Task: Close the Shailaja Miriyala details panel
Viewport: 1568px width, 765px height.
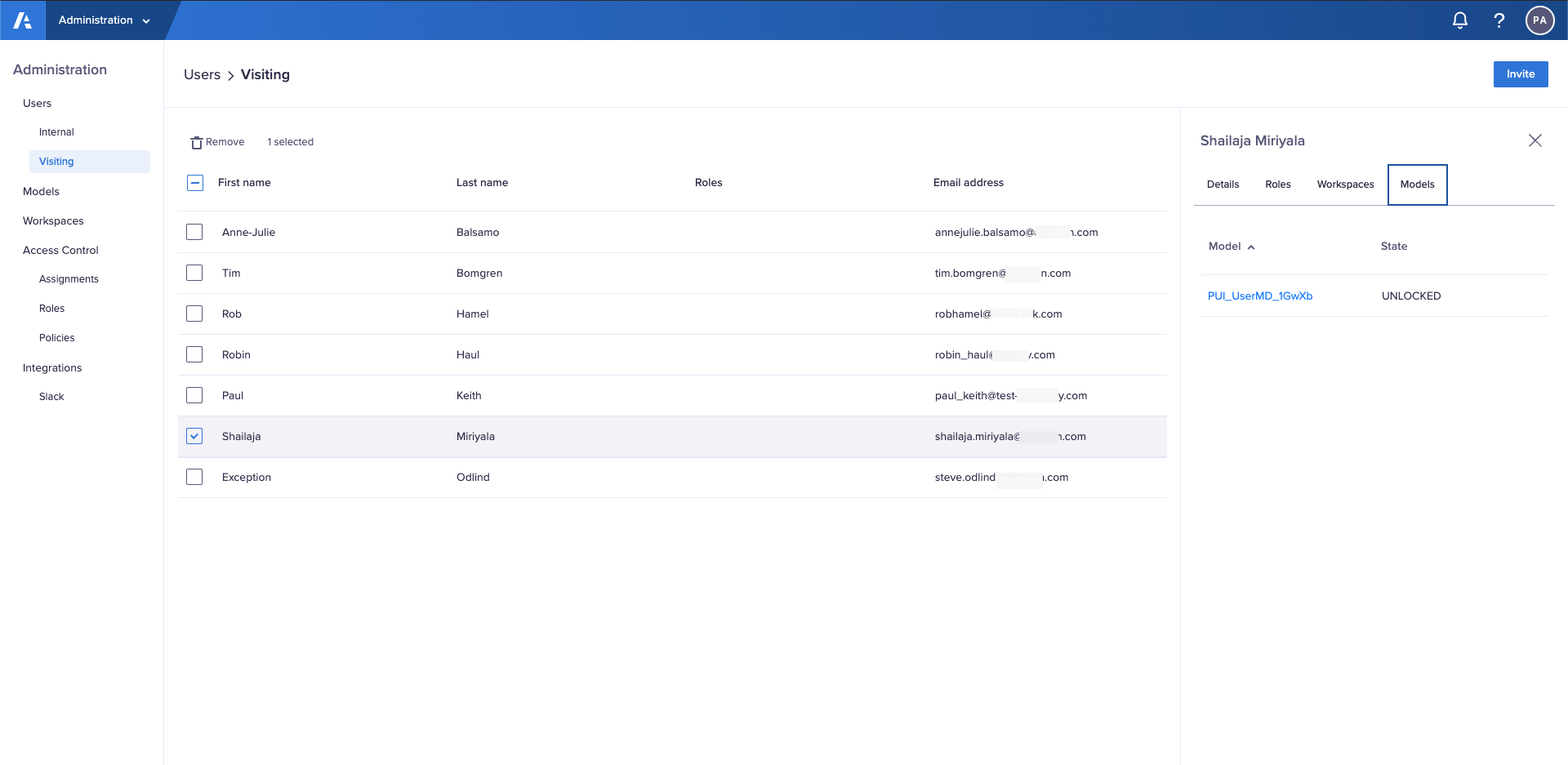Action: coord(1535,140)
